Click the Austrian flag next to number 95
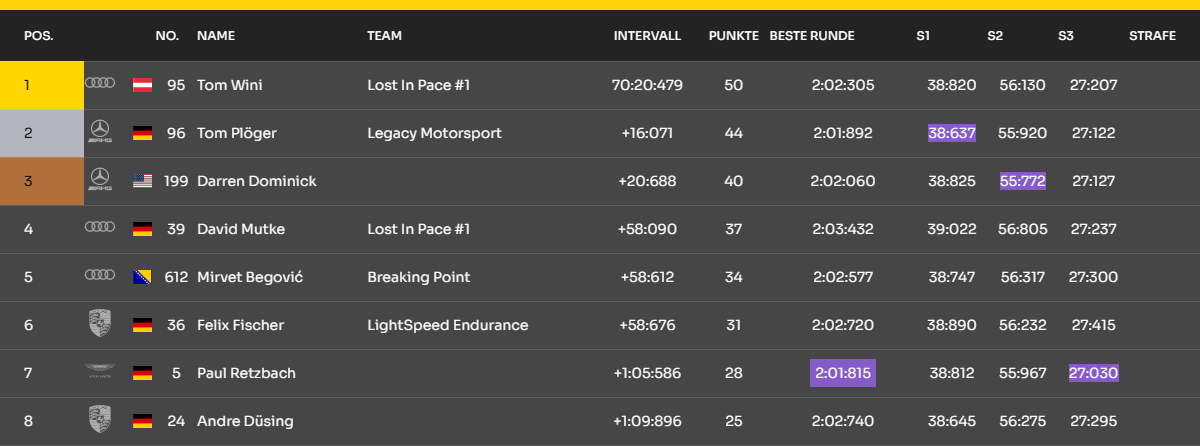 point(142,85)
